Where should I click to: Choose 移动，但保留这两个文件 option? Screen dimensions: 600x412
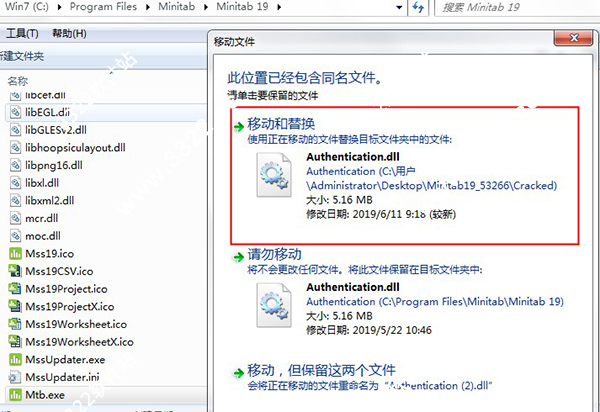point(321,370)
